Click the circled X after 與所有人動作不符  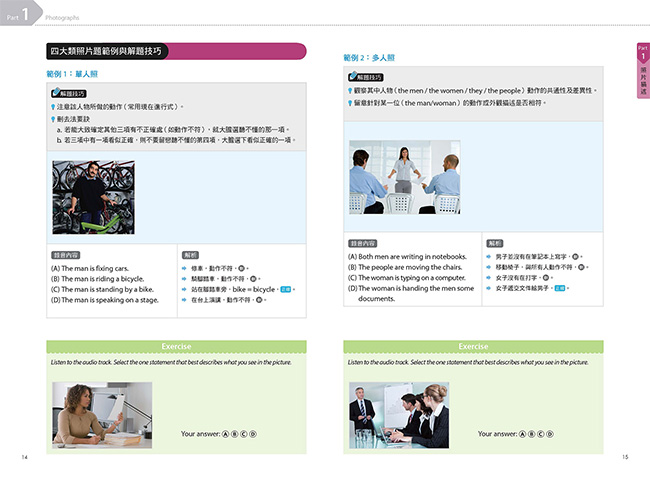(581, 267)
